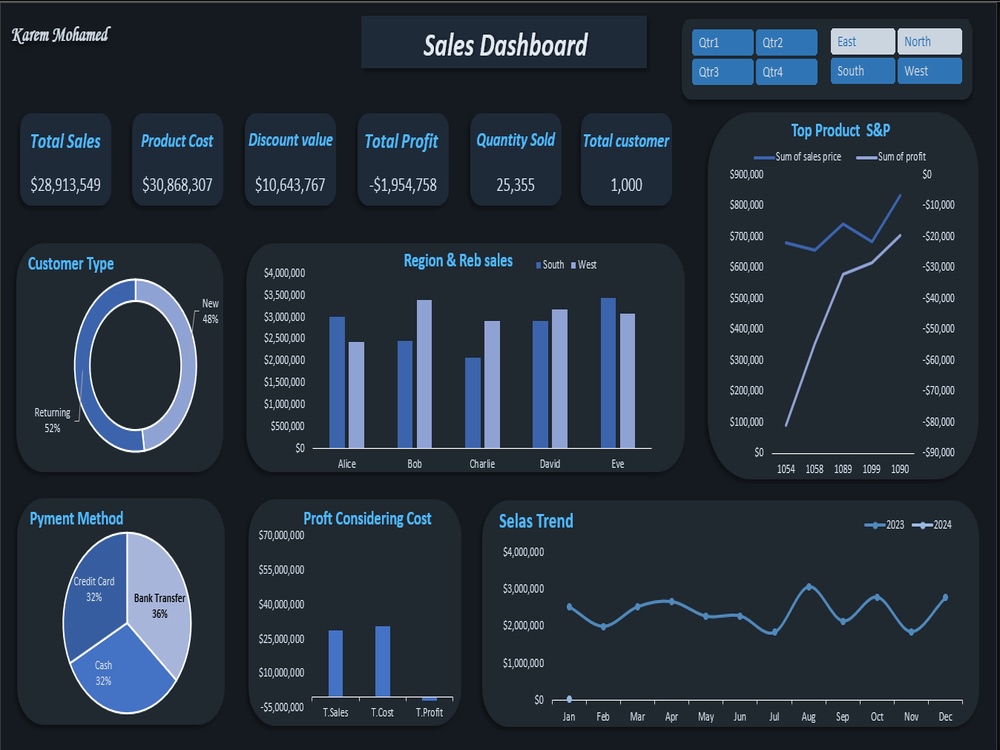Click the Selas Trend chart title

(536, 521)
